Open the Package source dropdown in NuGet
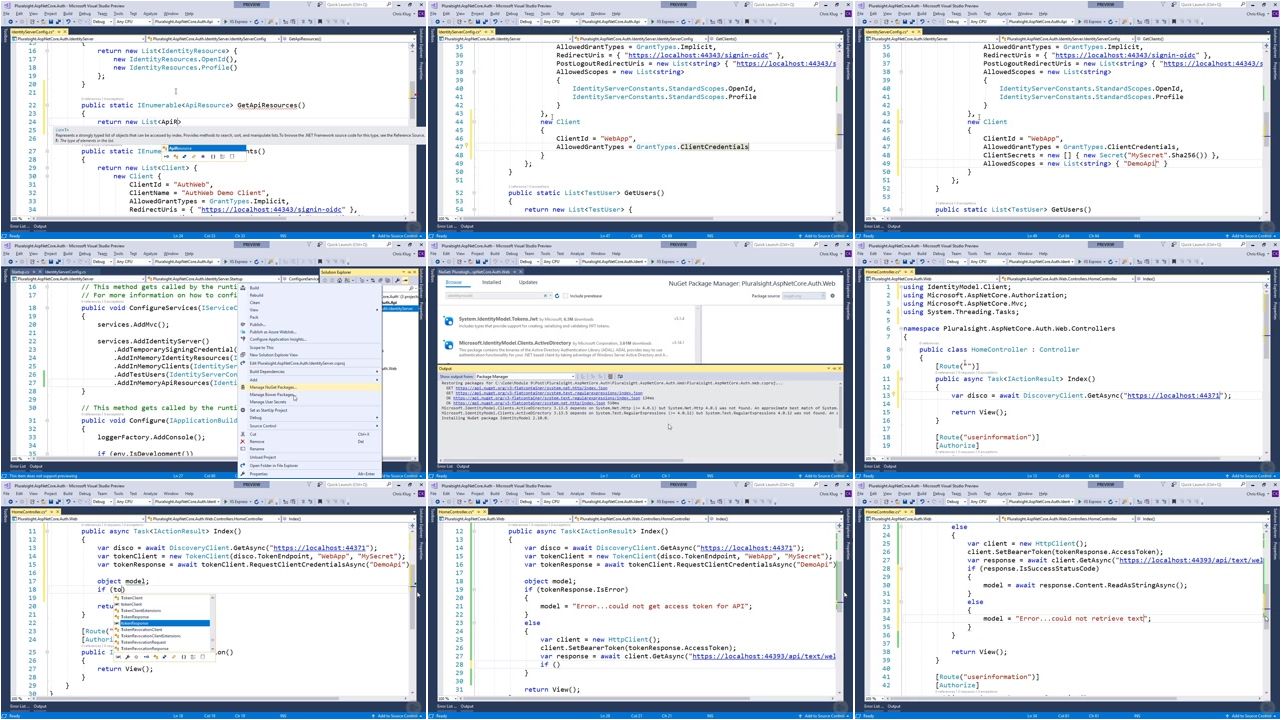This screenshot has width=1281, height=720. click(804, 296)
